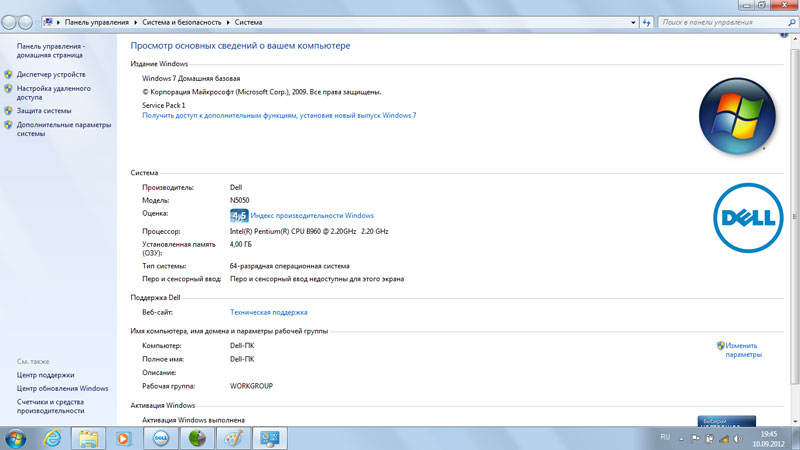This screenshot has width=800, height=450.
Task: Open the Dell app in taskbar
Action: [x=161, y=438]
